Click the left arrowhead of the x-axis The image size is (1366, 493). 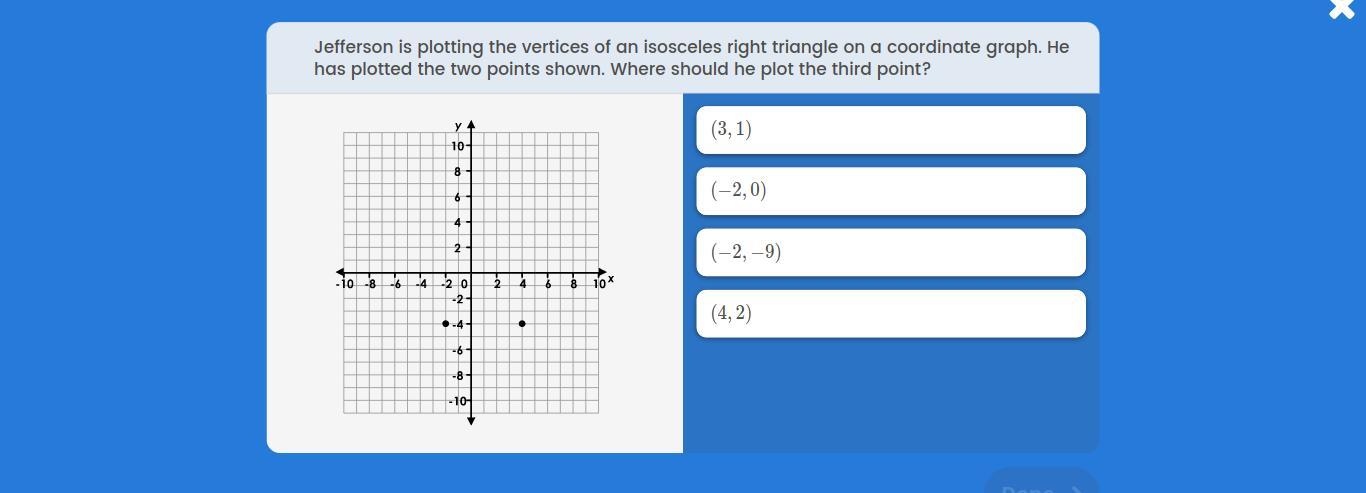click(340, 272)
